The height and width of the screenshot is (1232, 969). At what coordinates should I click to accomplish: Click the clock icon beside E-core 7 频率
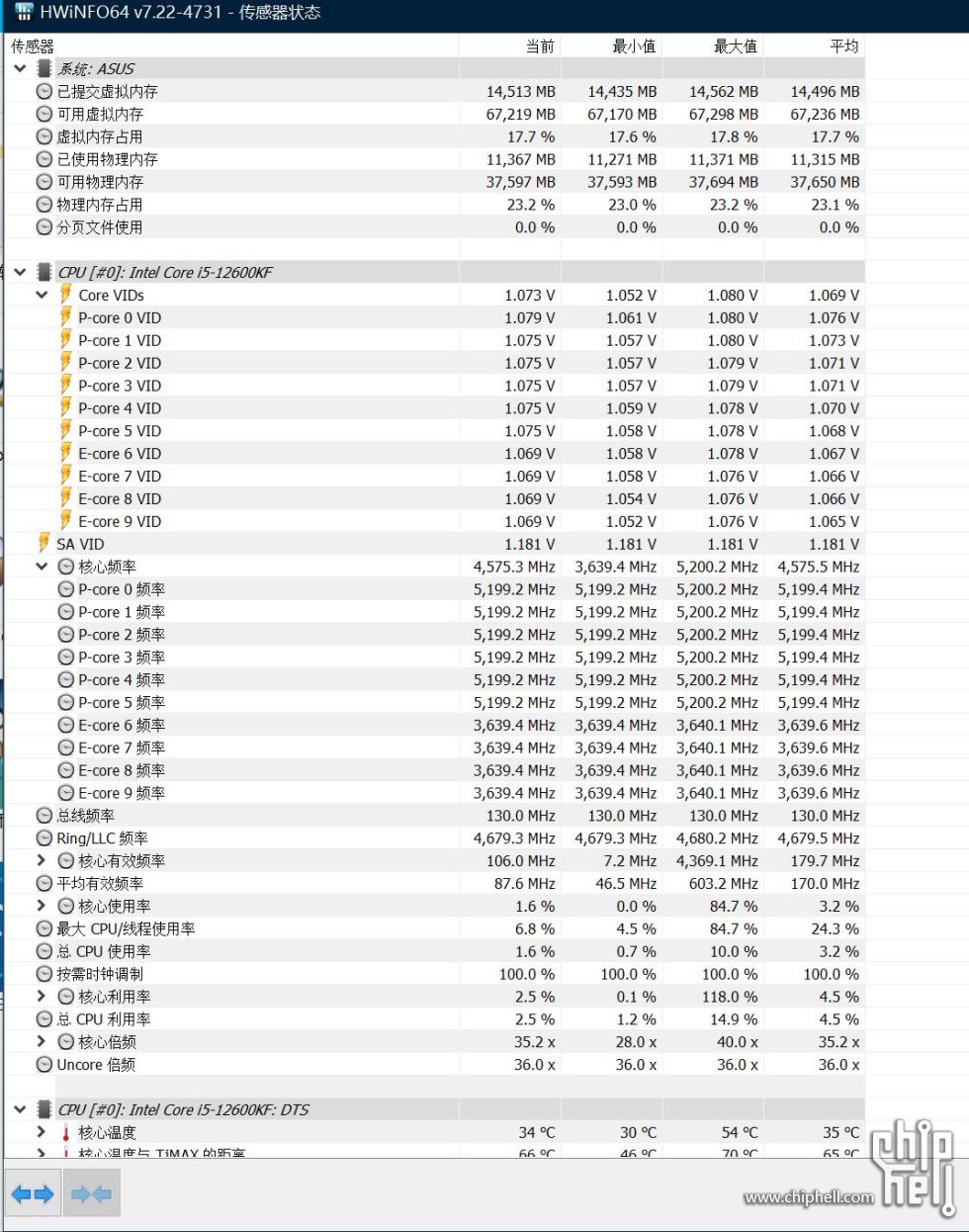(66, 748)
